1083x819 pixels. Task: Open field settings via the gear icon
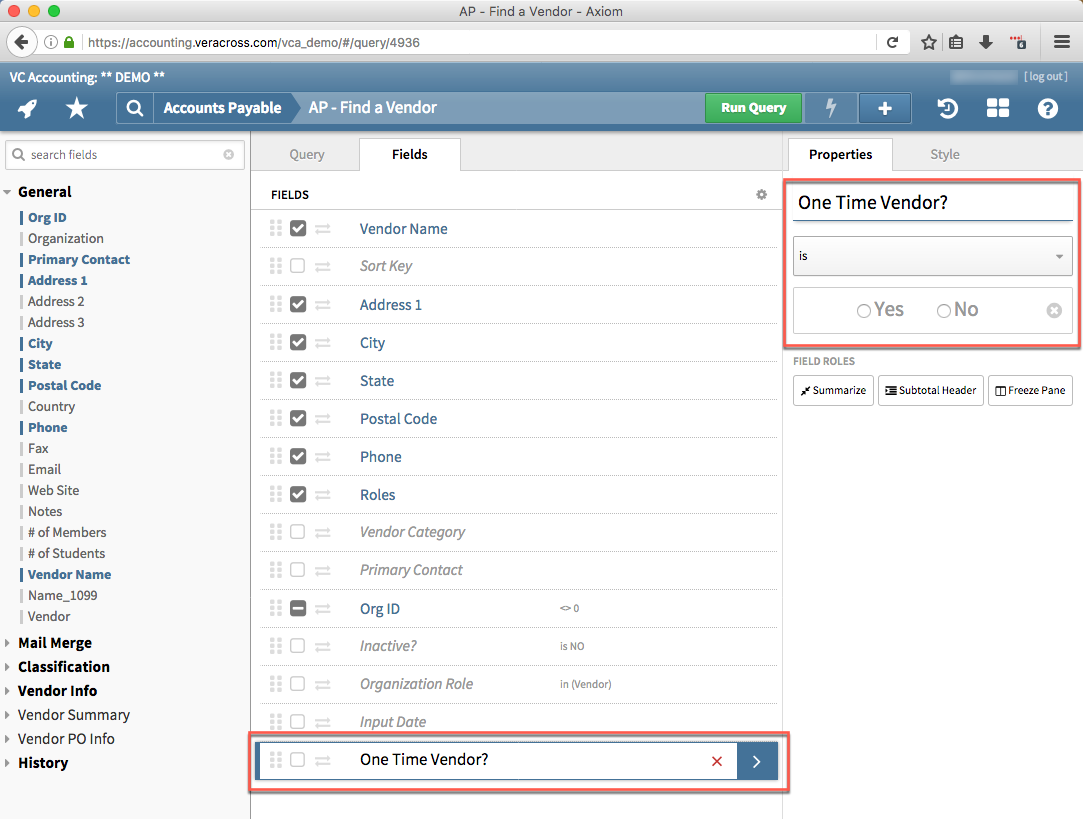(761, 195)
